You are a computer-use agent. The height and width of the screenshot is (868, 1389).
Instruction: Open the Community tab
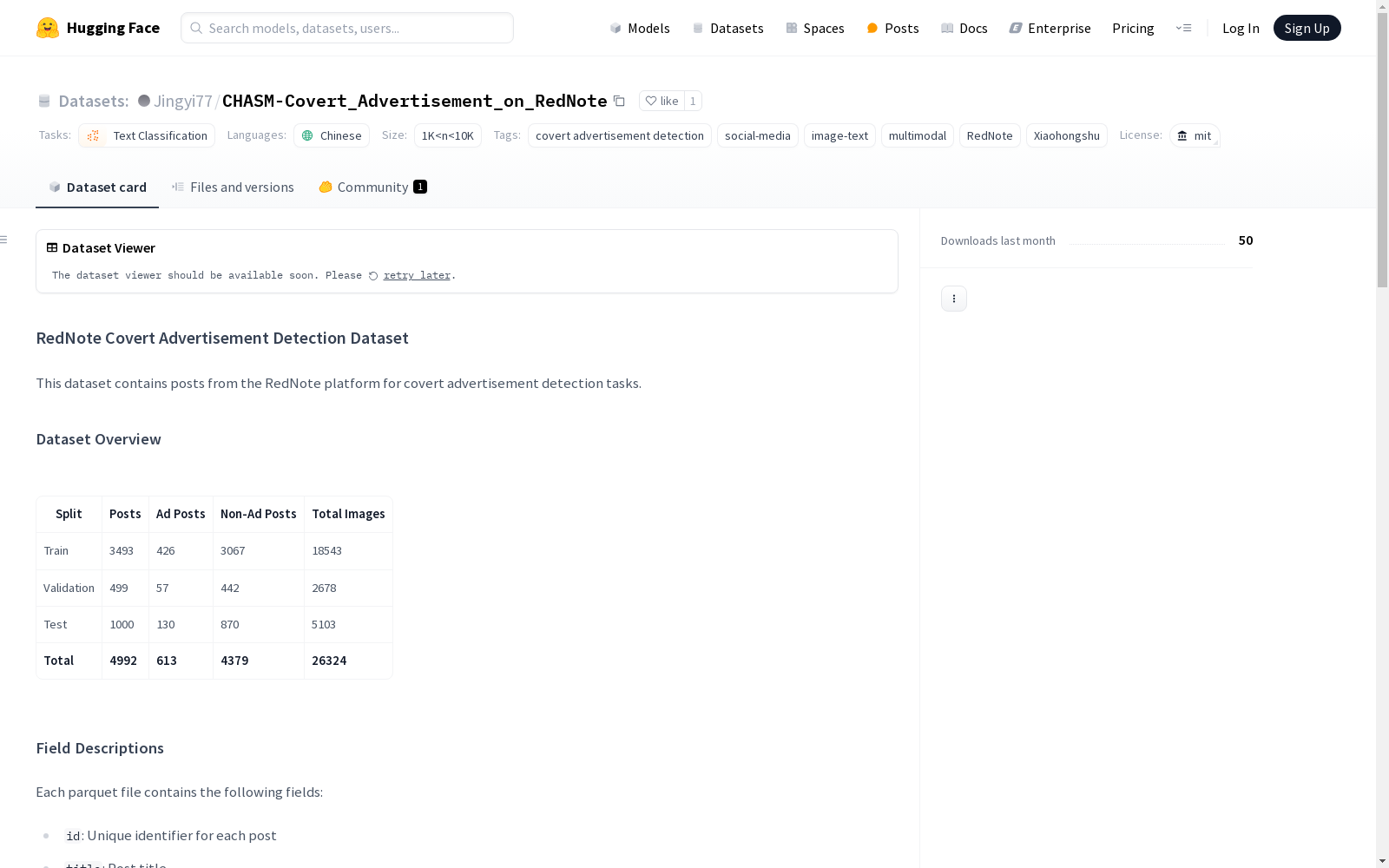tap(372, 187)
